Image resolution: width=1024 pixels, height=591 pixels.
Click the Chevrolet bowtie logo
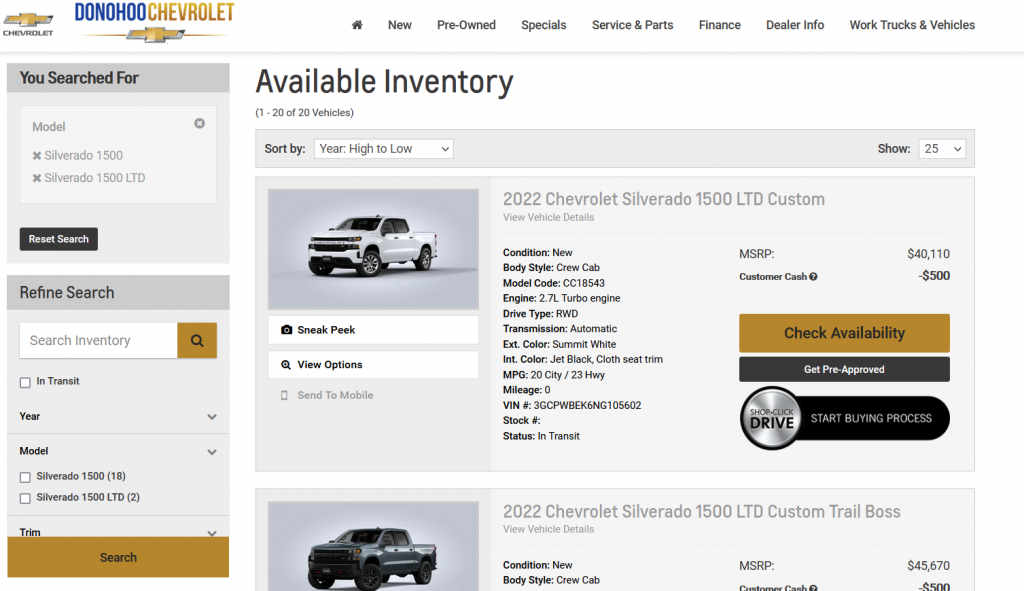(28, 24)
